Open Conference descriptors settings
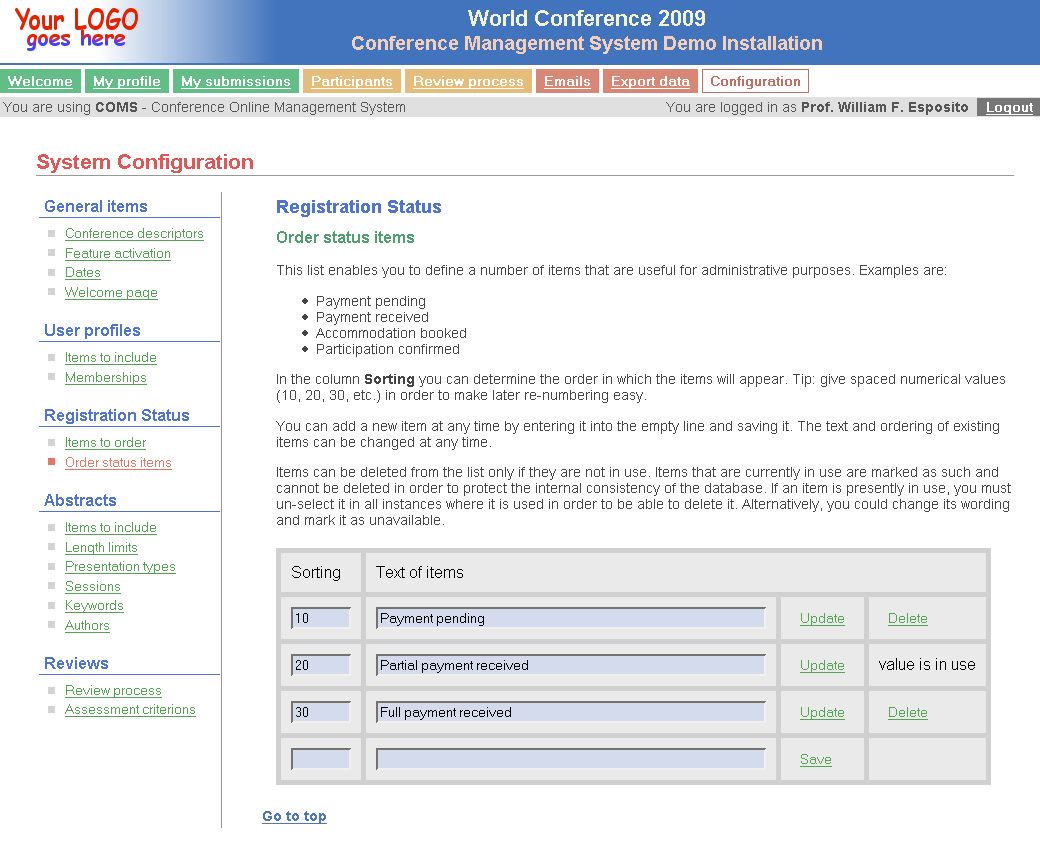 (134, 233)
